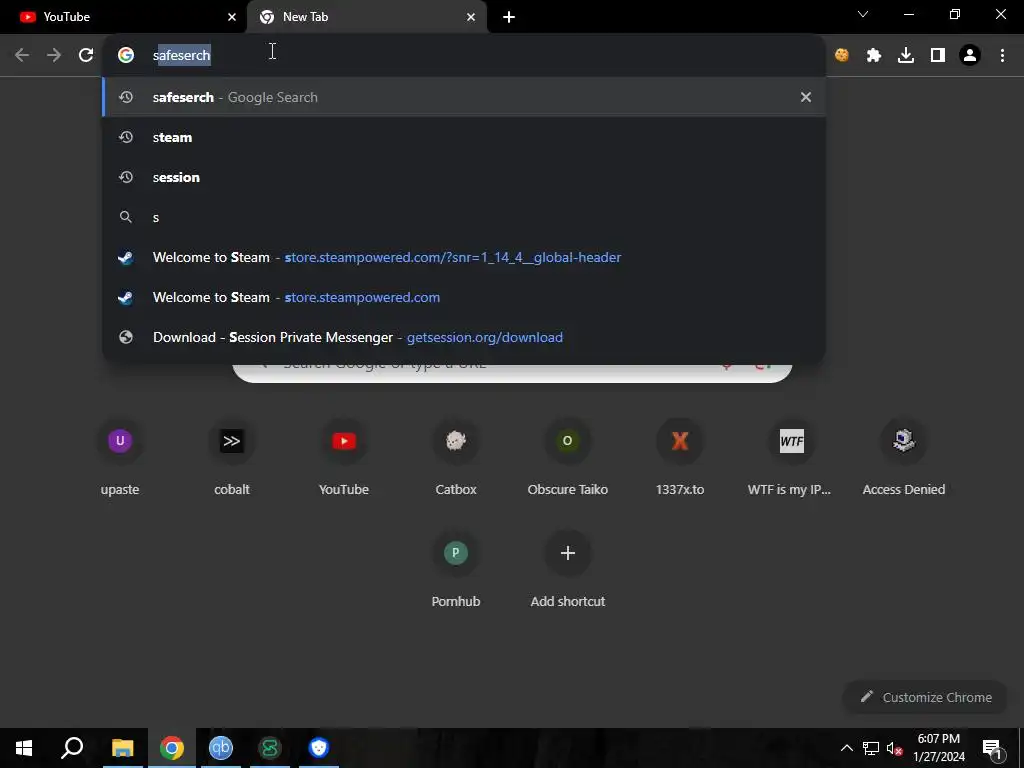1024x768 pixels.
Task: Click the browser back arrow
Action: [22, 55]
